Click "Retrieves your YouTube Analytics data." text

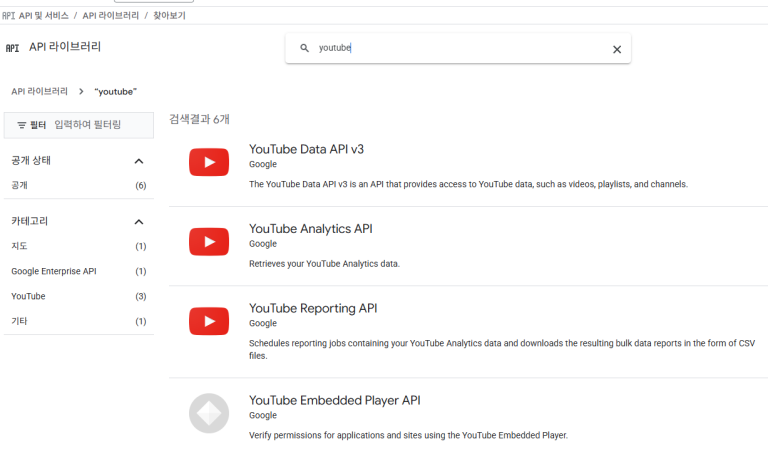324,264
